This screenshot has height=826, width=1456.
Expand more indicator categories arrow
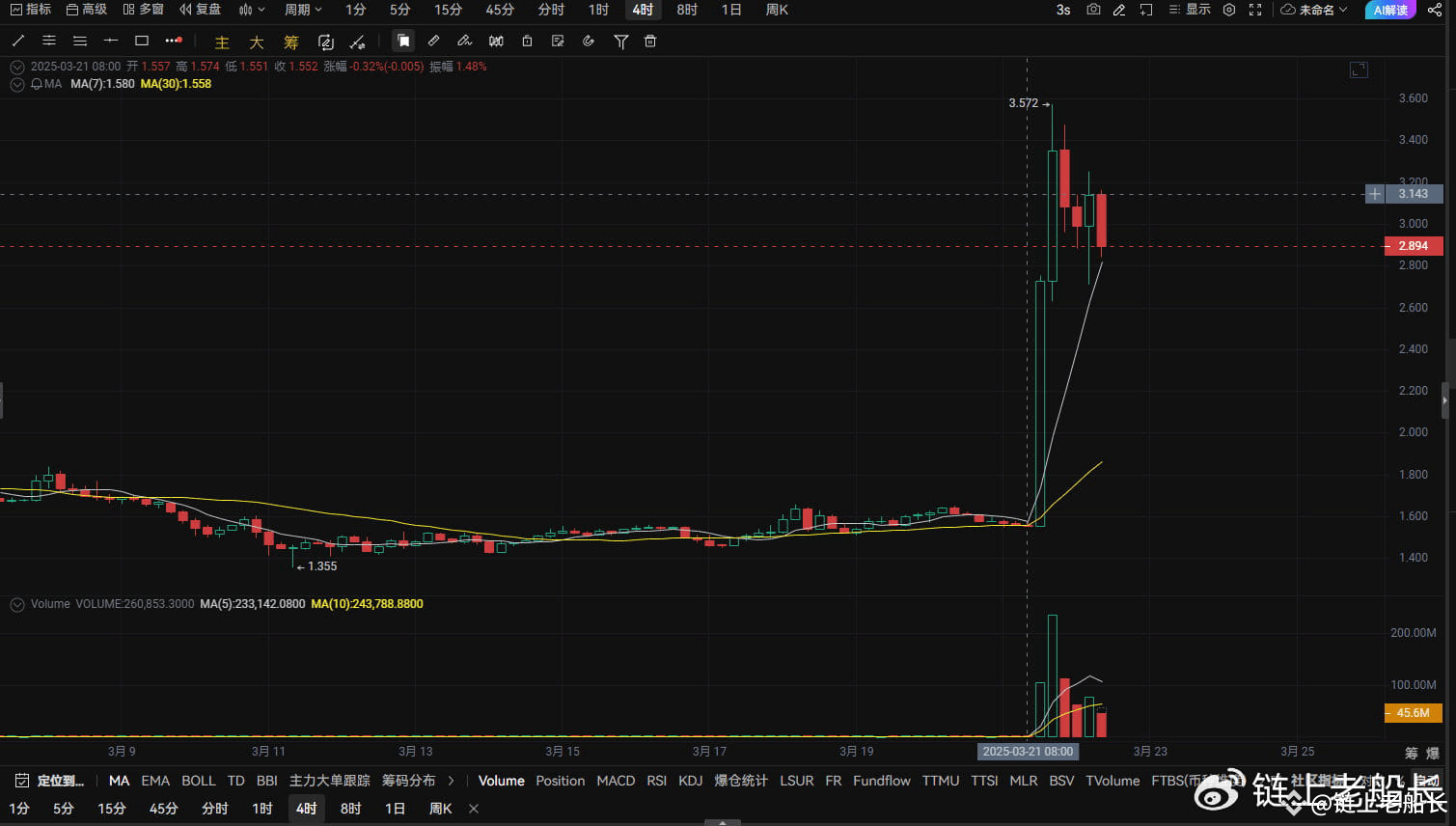point(451,781)
